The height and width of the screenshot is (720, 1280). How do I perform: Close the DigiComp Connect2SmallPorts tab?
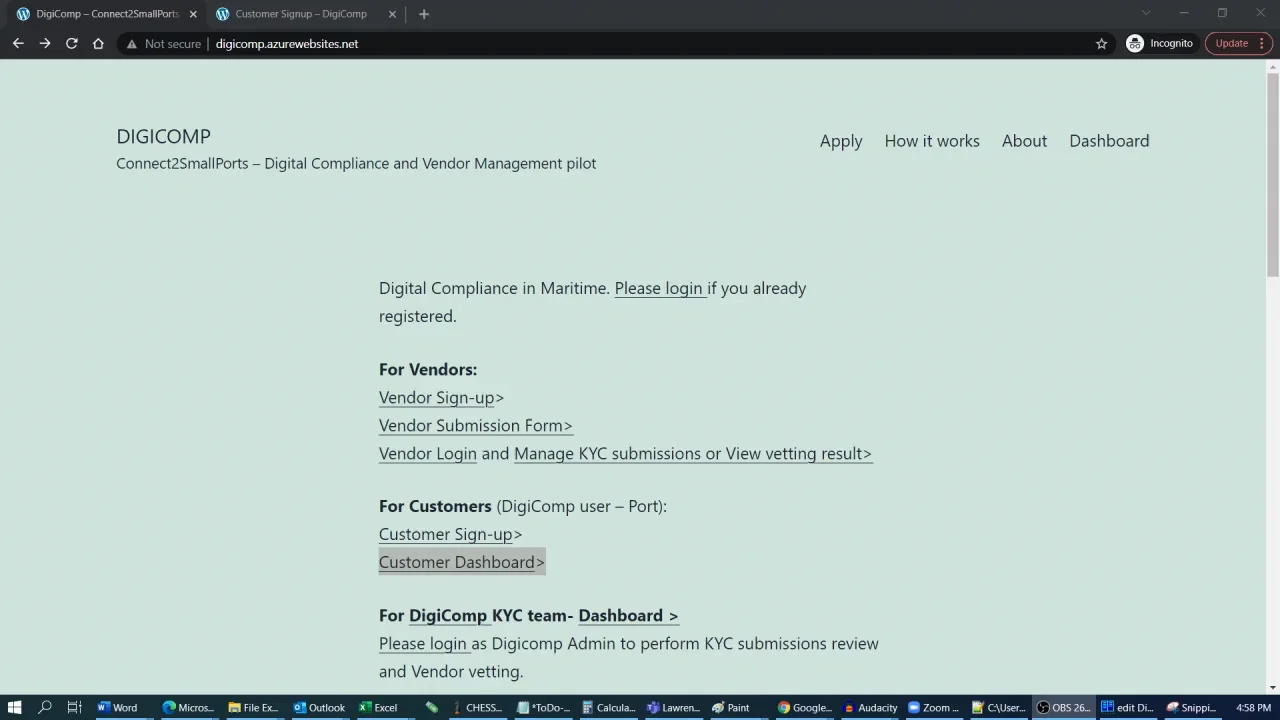click(193, 14)
